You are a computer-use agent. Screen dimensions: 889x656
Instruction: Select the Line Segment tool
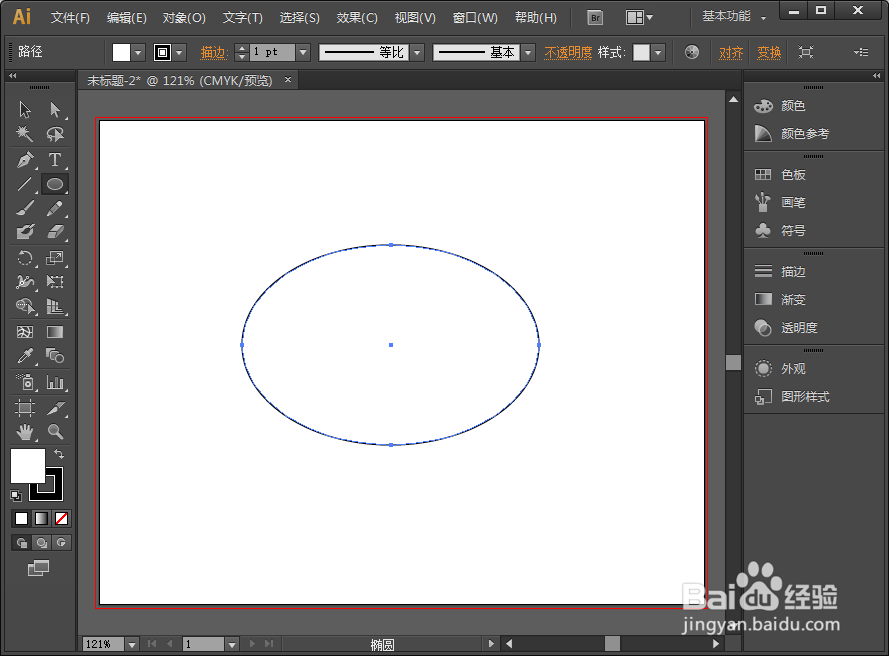point(24,184)
